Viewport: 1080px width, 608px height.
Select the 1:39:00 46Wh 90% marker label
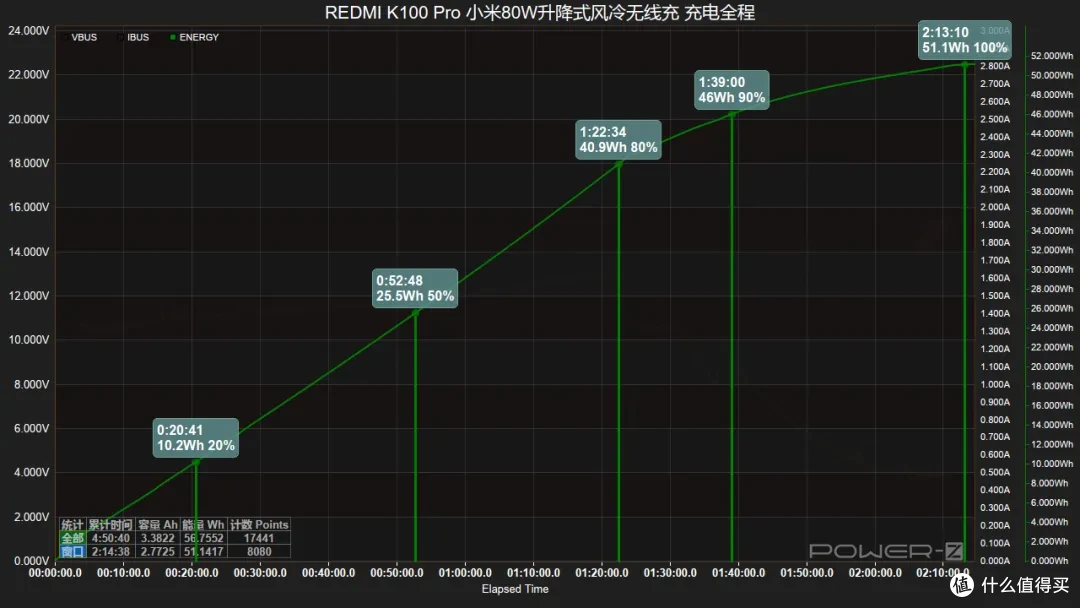pos(731,90)
